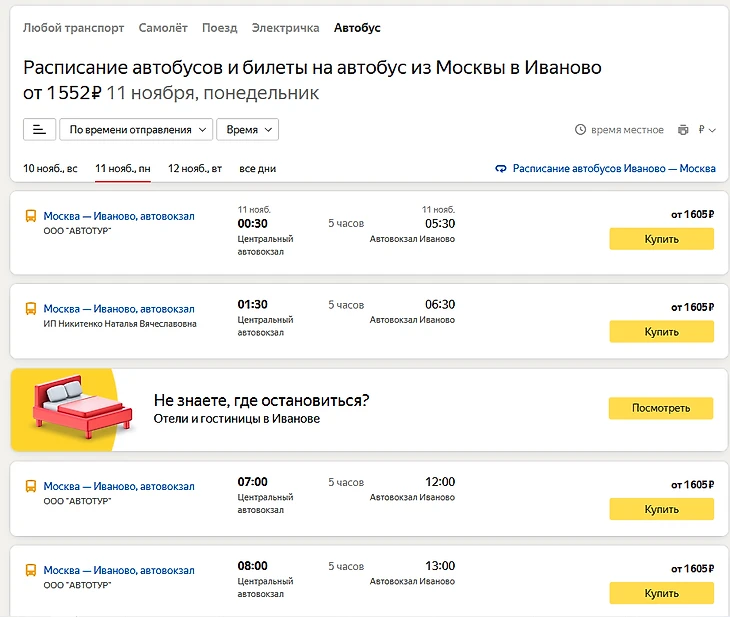
Task: Click the bus icon of the 07:00 trip
Action: click(31, 487)
